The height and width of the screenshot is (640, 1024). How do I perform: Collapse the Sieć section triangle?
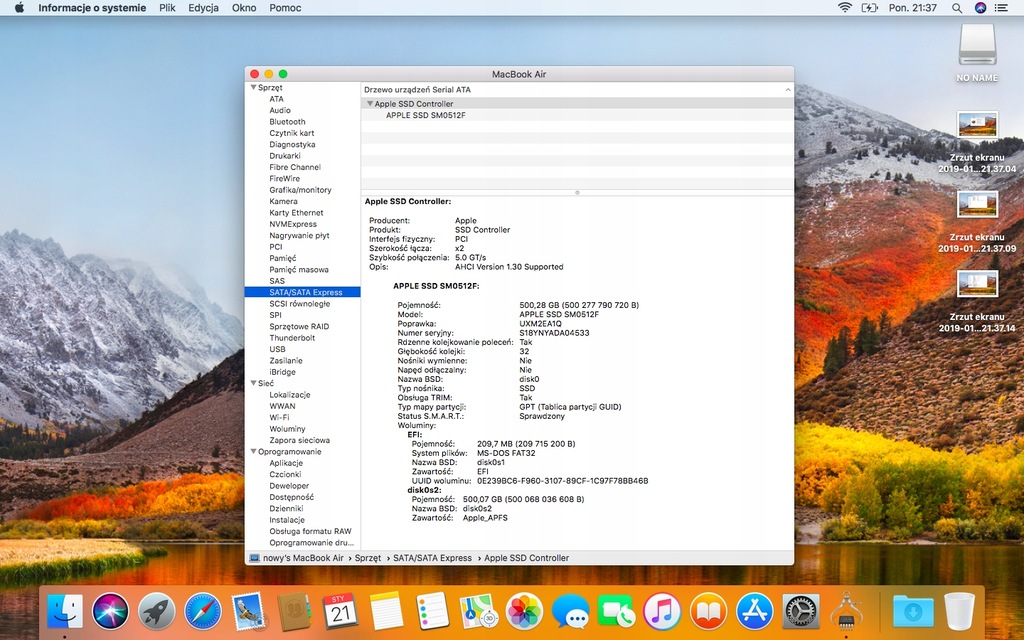click(x=253, y=383)
